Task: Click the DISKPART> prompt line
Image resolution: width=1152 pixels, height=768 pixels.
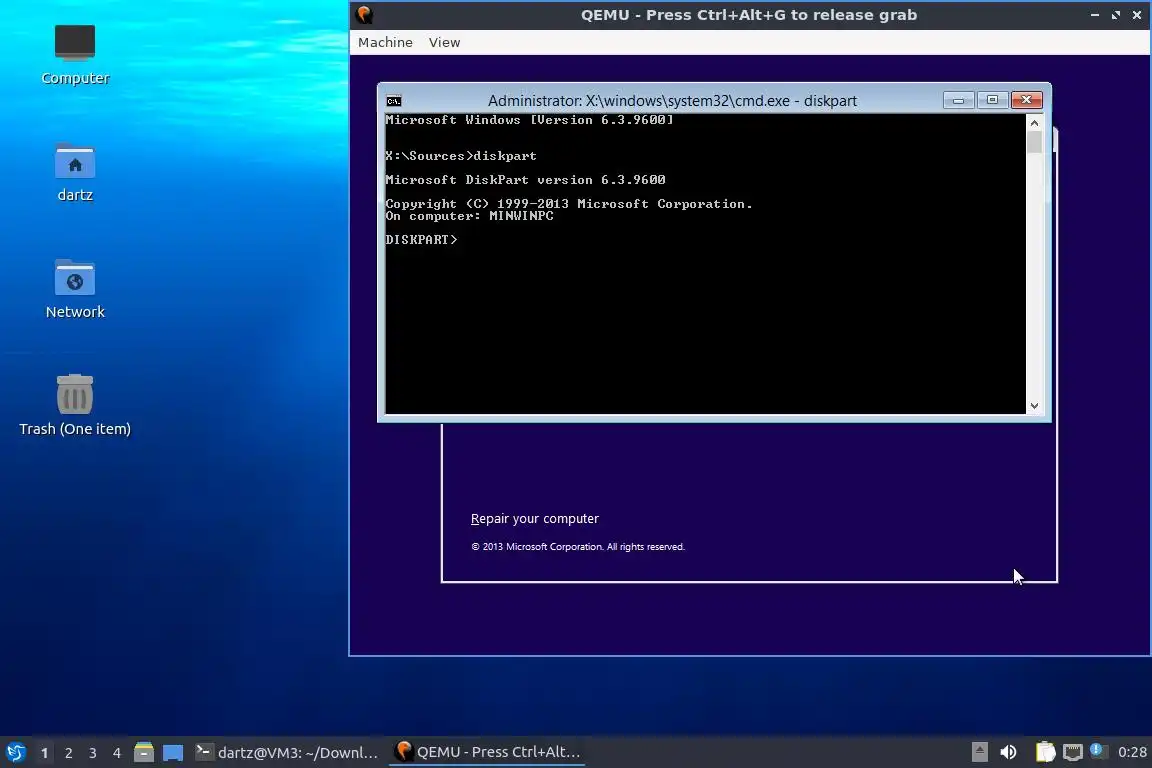Action: pos(422,240)
